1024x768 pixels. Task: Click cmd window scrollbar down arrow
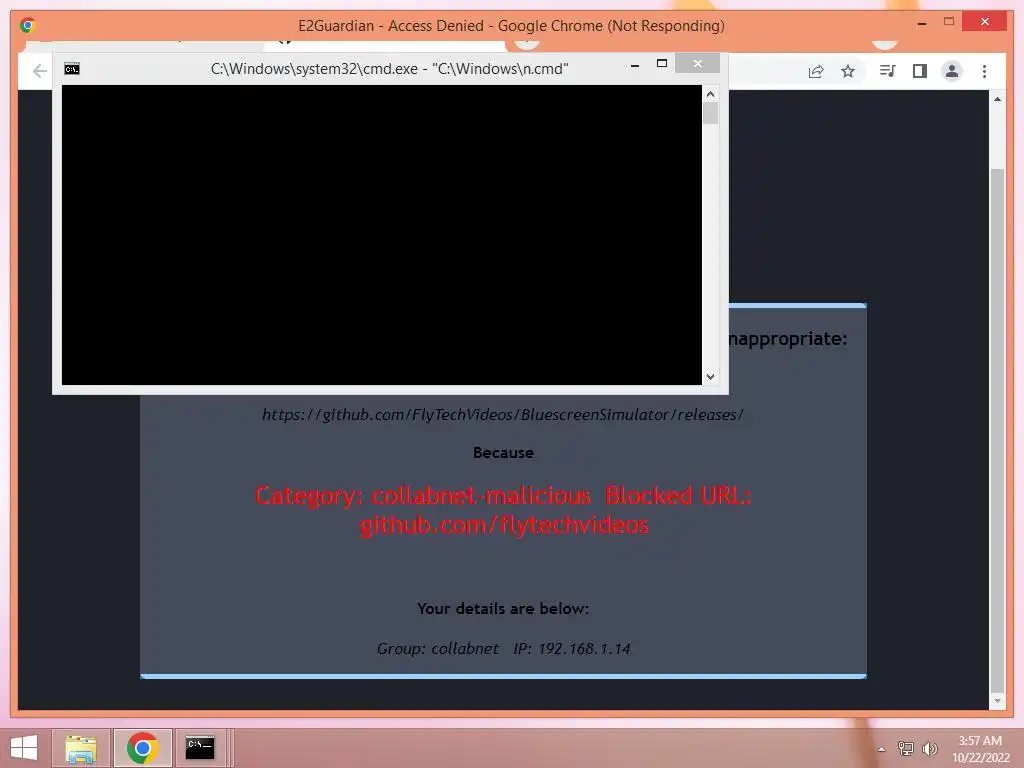(x=711, y=376)
